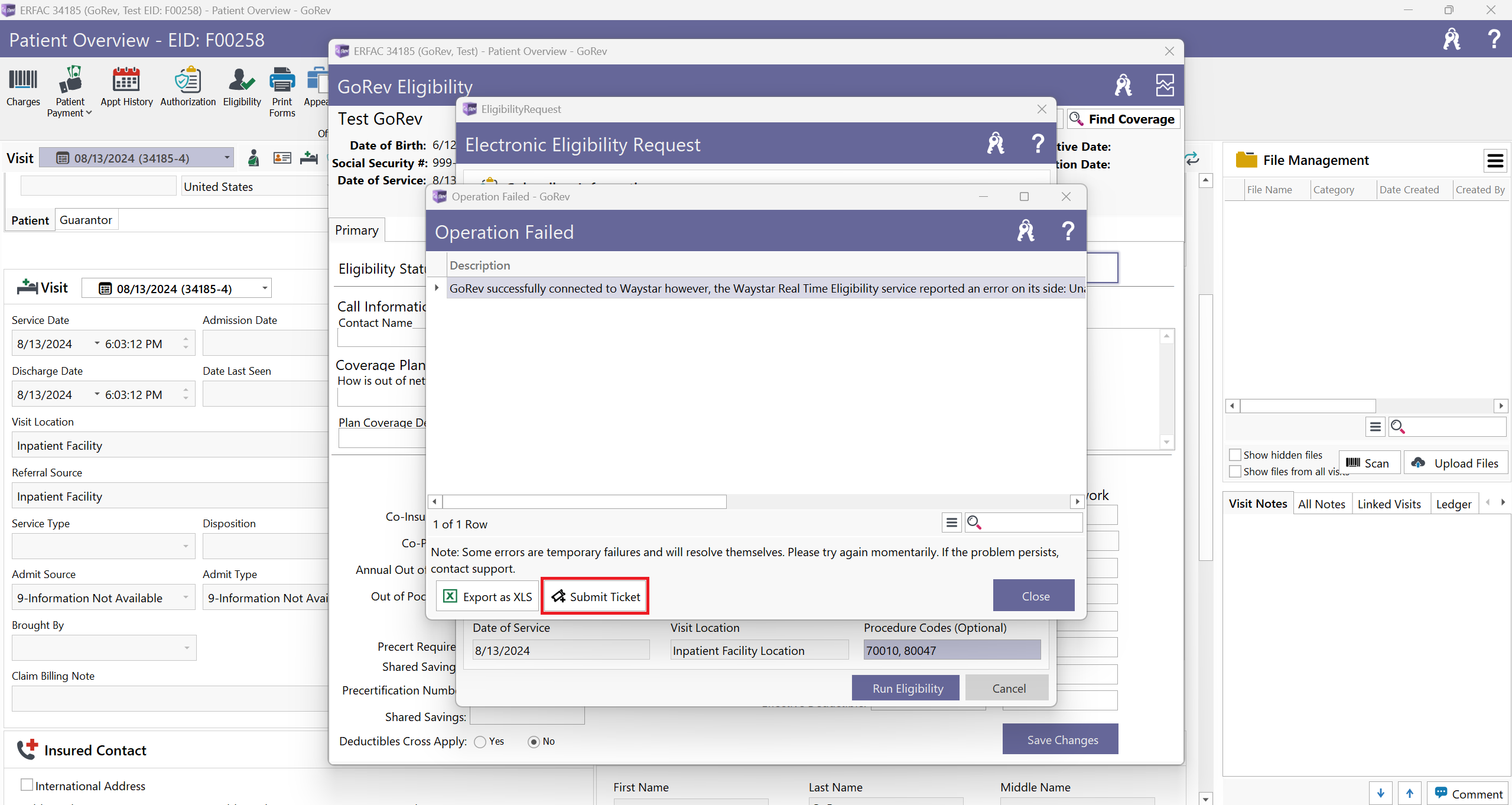Click the Run Eligibility button
1512x805 pixels.
click(x=907, y=688)
